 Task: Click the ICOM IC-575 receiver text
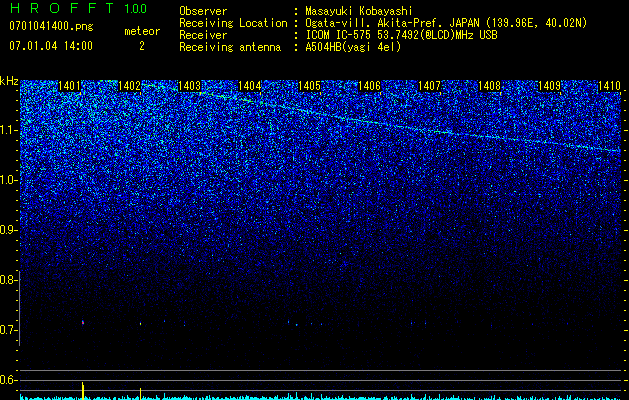tap(401, 35)
